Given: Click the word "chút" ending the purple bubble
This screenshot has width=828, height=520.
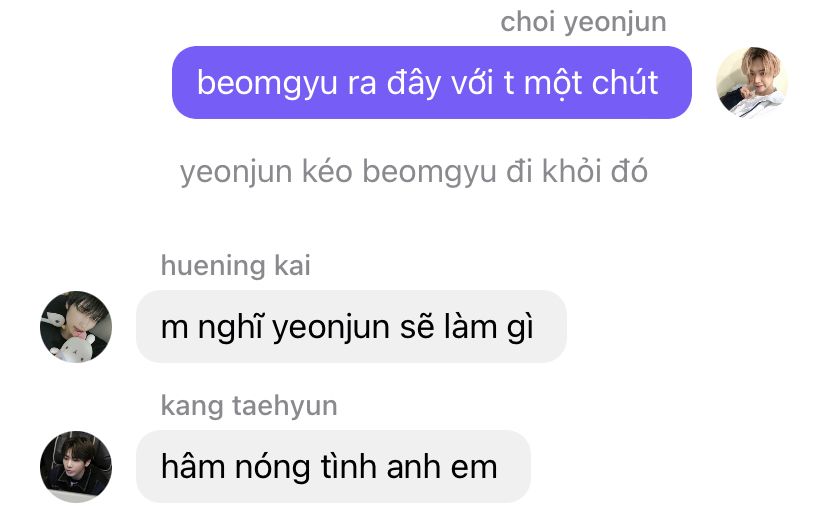Looking at the screenshot, I should pyautogui.click(x=625, y=82).
